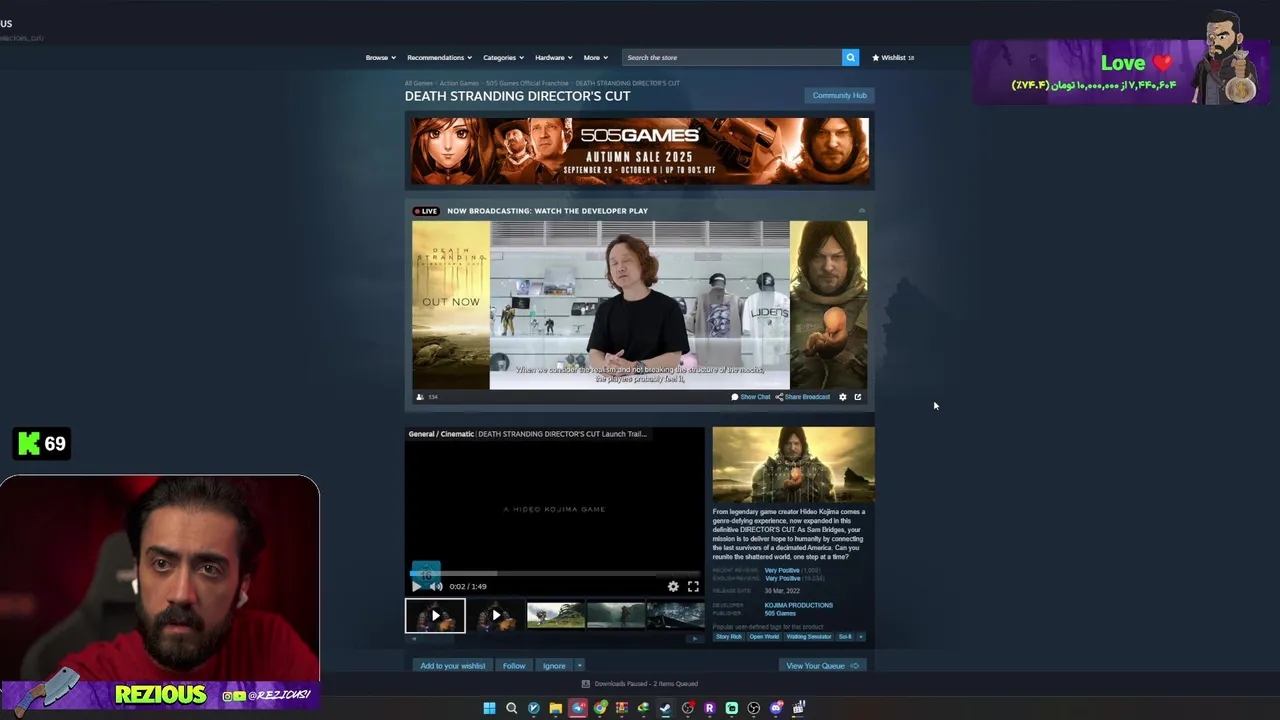
Task: Open the green square app in taskbar
Action: click(731, 708)
